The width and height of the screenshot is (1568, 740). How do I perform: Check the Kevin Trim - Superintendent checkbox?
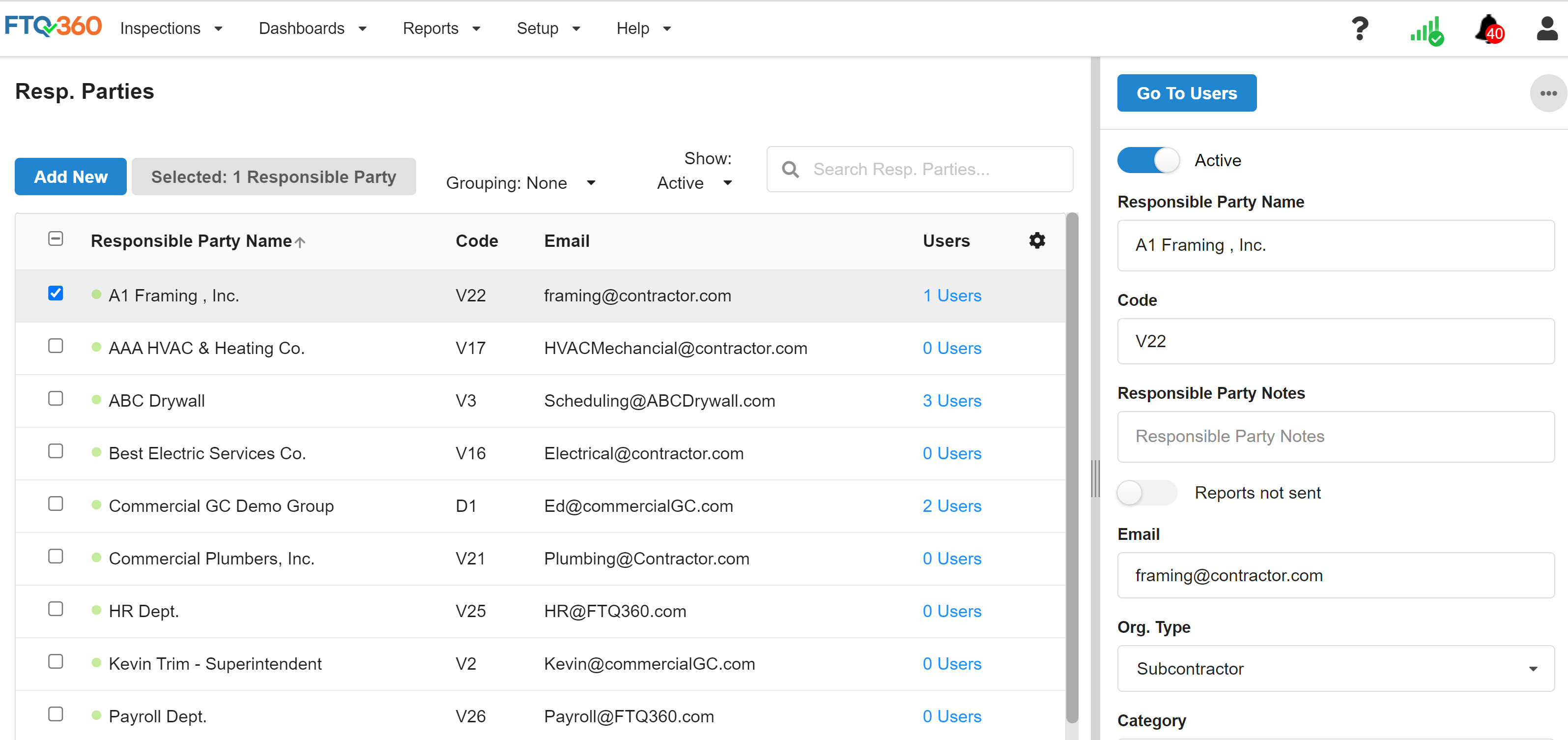pyautogui.click(x=56, y=662)
